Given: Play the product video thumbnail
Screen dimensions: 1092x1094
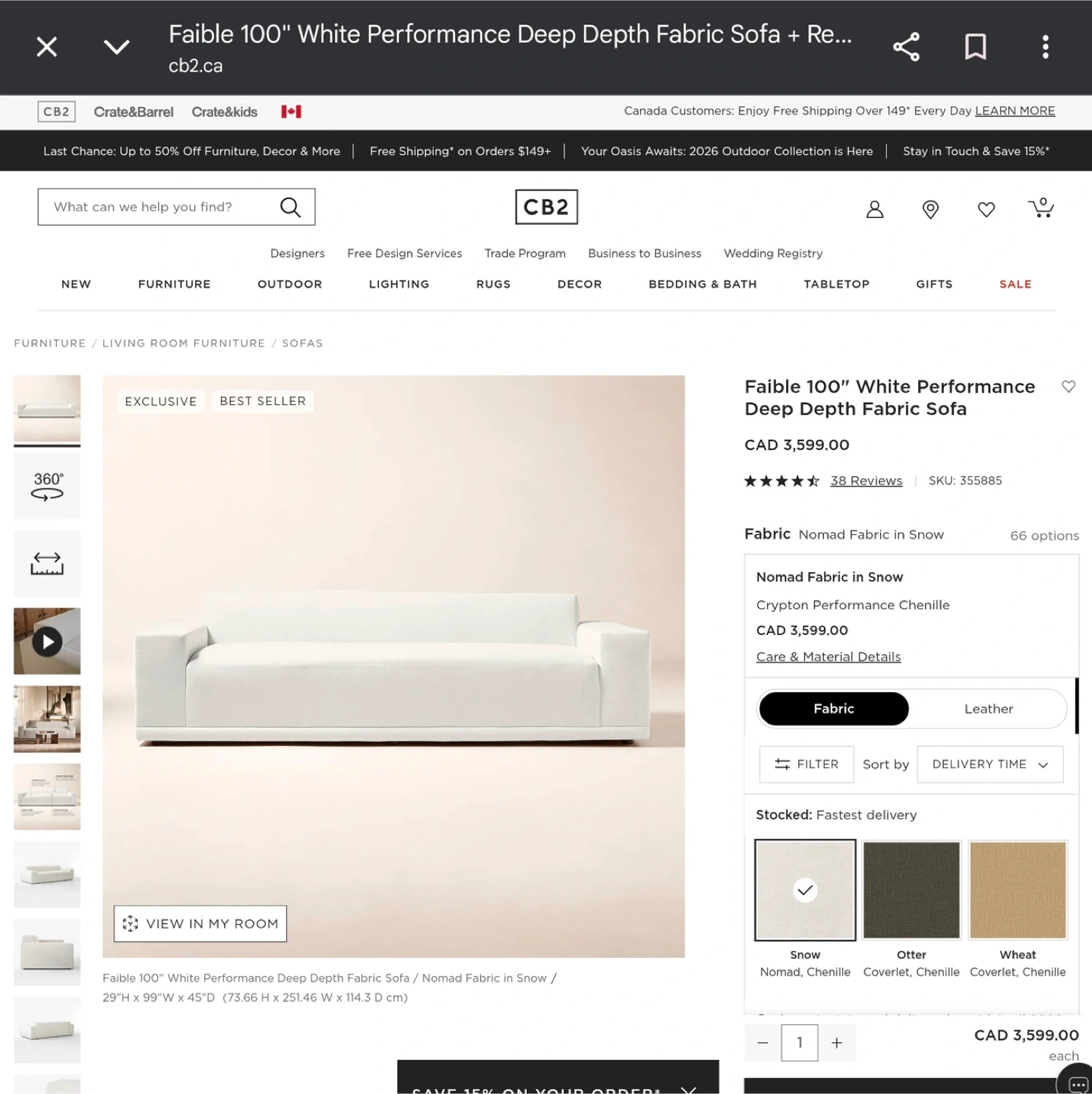Looking at the screenshot, I should pyautogui.click(x=47, y=641).
